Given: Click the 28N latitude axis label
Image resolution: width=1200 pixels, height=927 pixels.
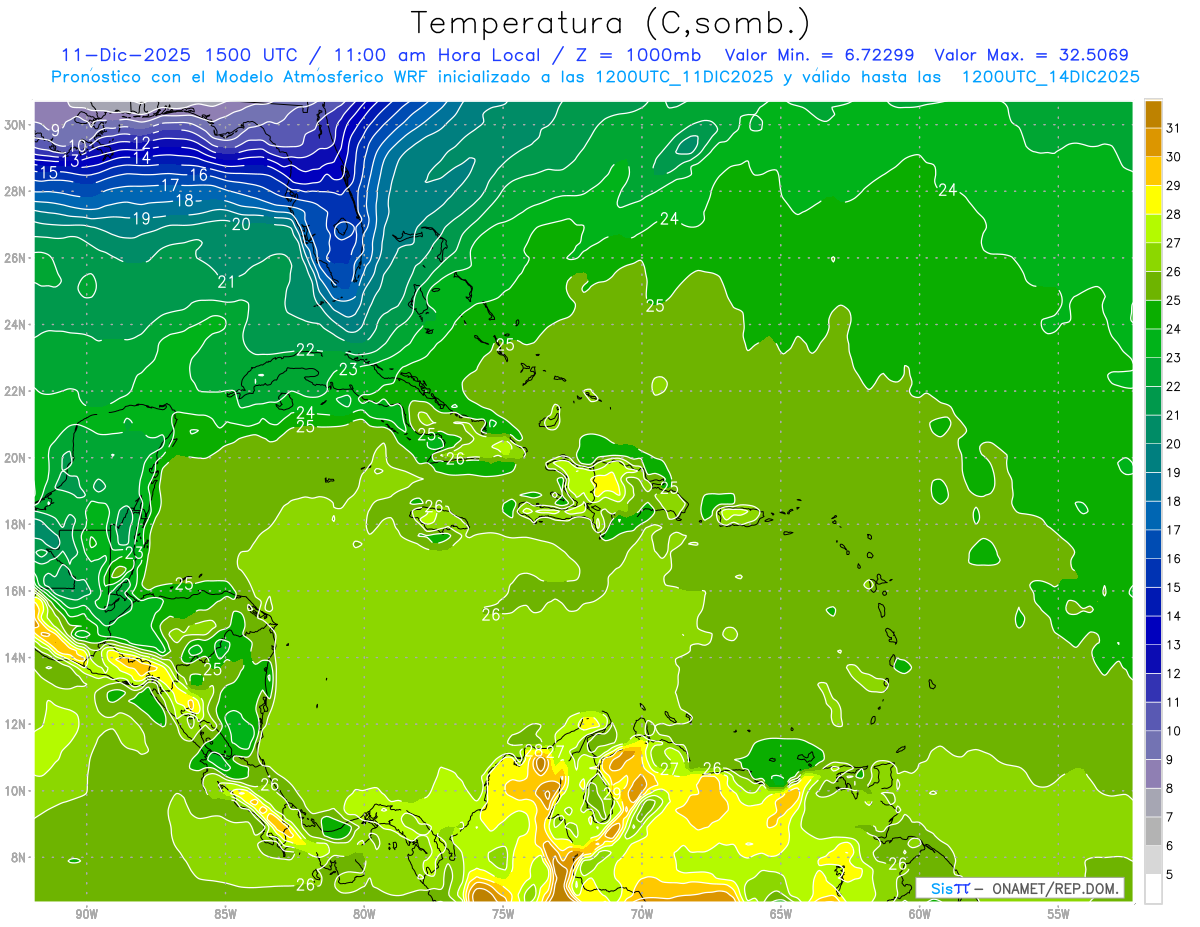Looking at the screenshot, I should (x=16, y=191).
